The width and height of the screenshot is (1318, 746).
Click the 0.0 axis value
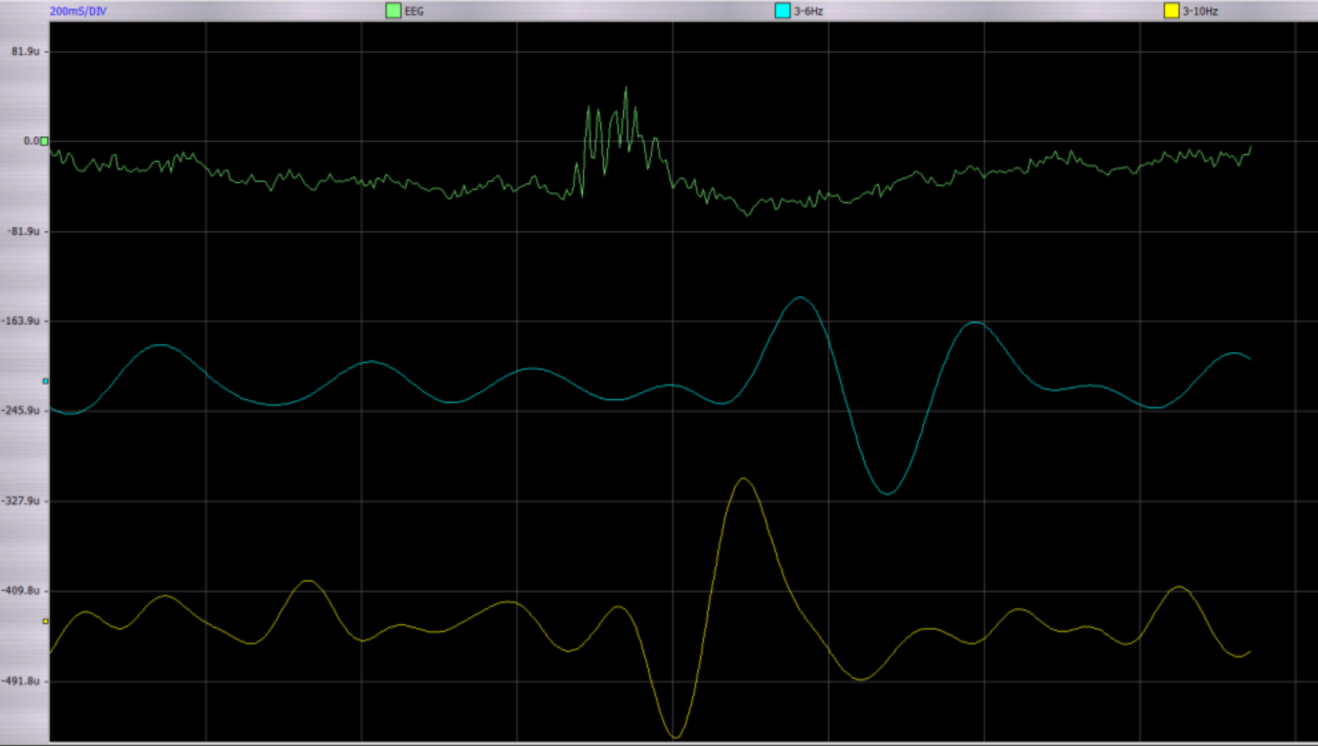32,141
